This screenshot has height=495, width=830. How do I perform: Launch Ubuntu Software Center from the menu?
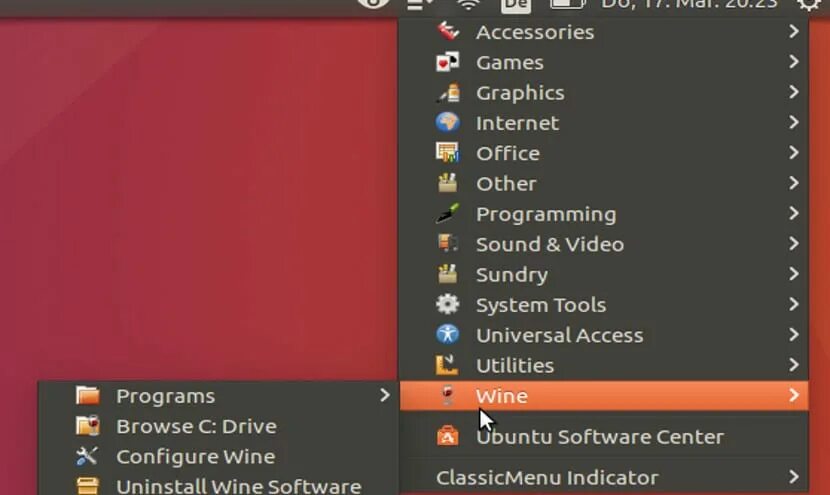click(604, 436)
